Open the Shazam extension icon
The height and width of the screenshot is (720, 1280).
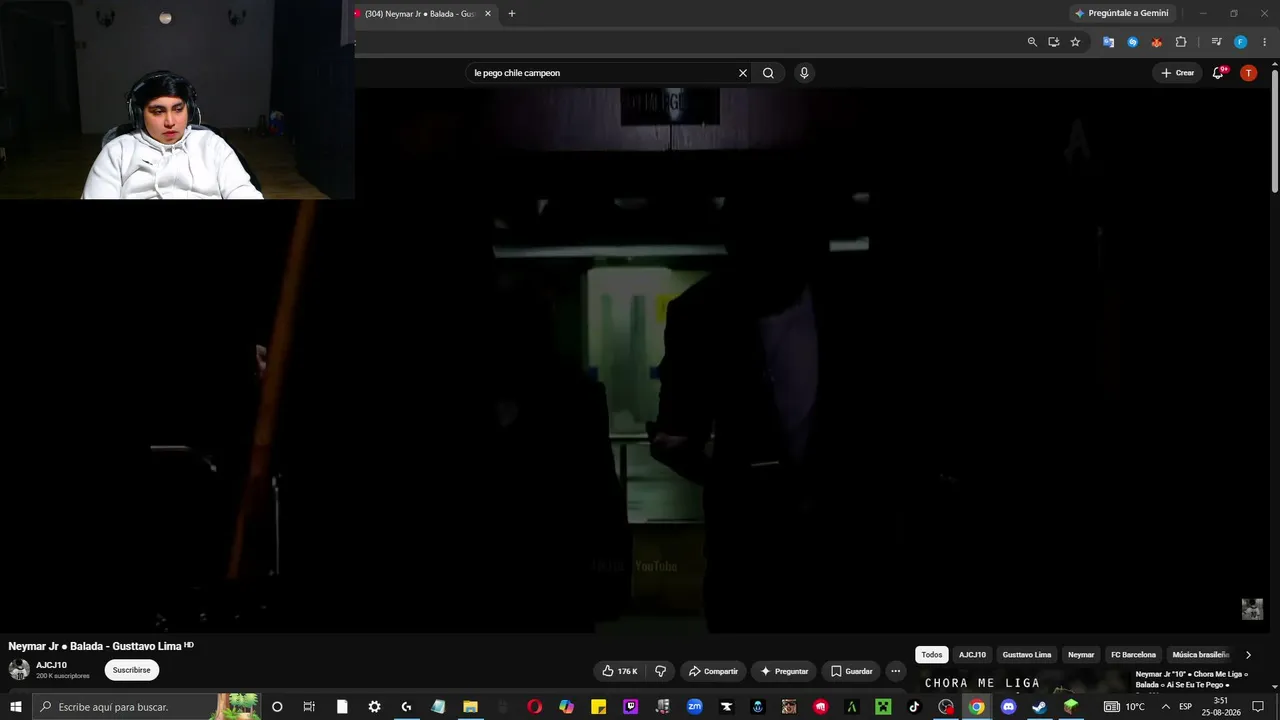[1132, 42]
